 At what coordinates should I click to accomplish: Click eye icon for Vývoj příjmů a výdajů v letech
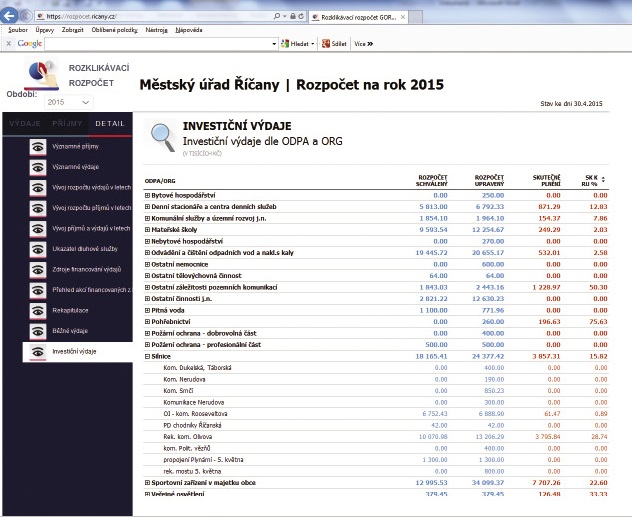(x=38, y=229)
